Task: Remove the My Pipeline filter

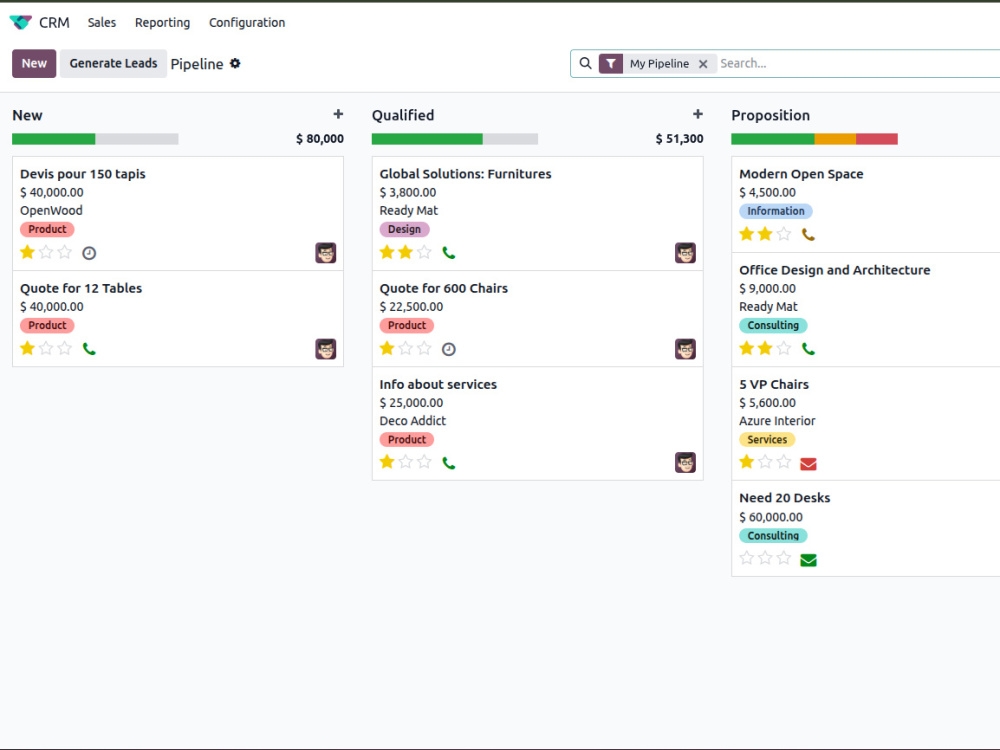Action: (703, 64)
